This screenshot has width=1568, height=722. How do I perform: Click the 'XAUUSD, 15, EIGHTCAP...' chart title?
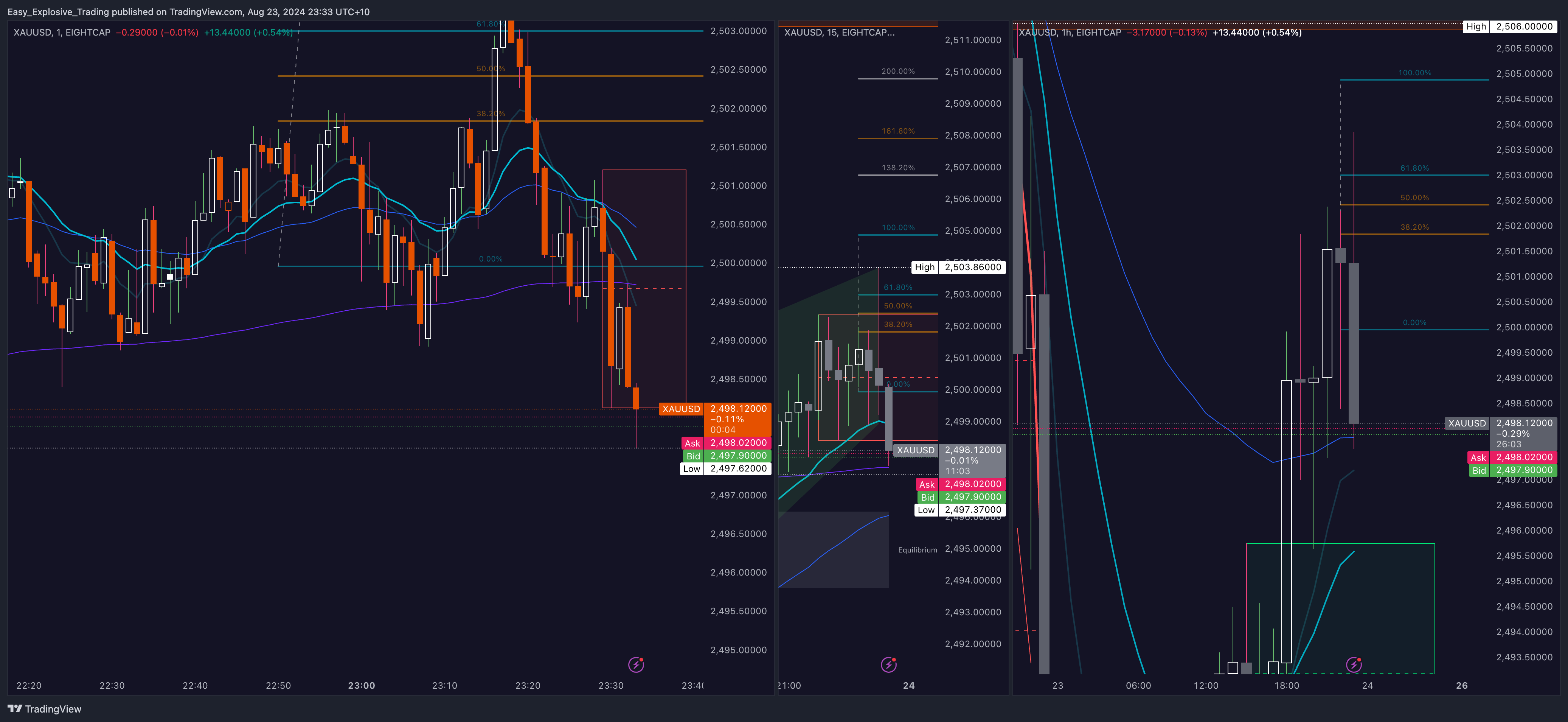839,32
